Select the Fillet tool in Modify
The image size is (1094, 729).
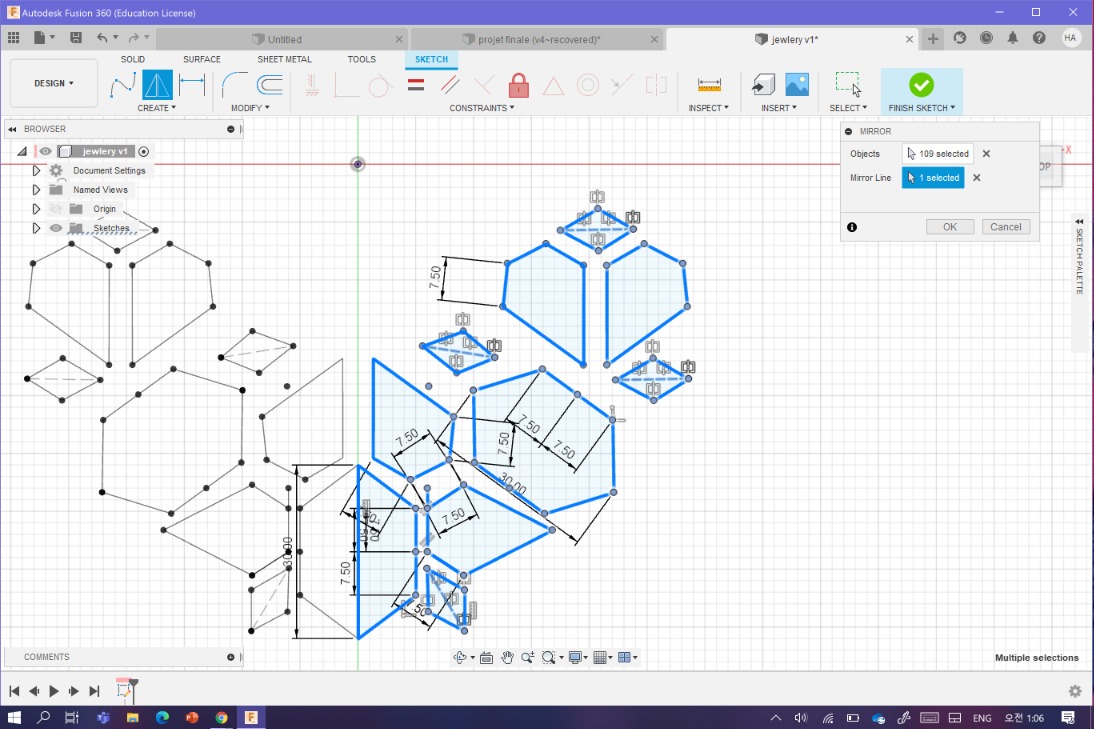tap(235, 85)
